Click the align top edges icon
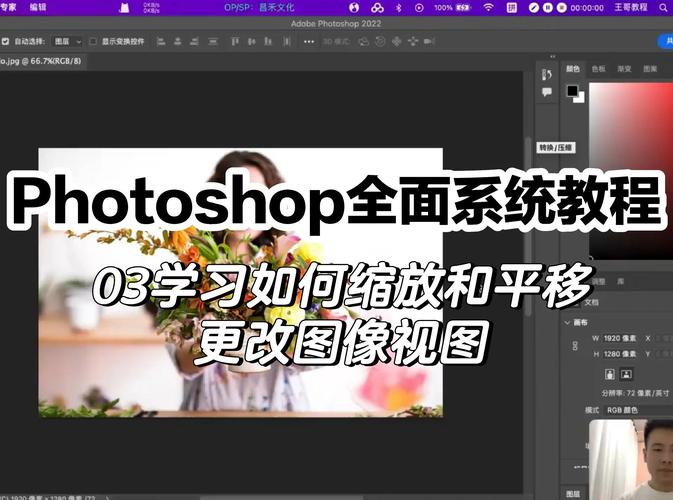 coord(235,41)
